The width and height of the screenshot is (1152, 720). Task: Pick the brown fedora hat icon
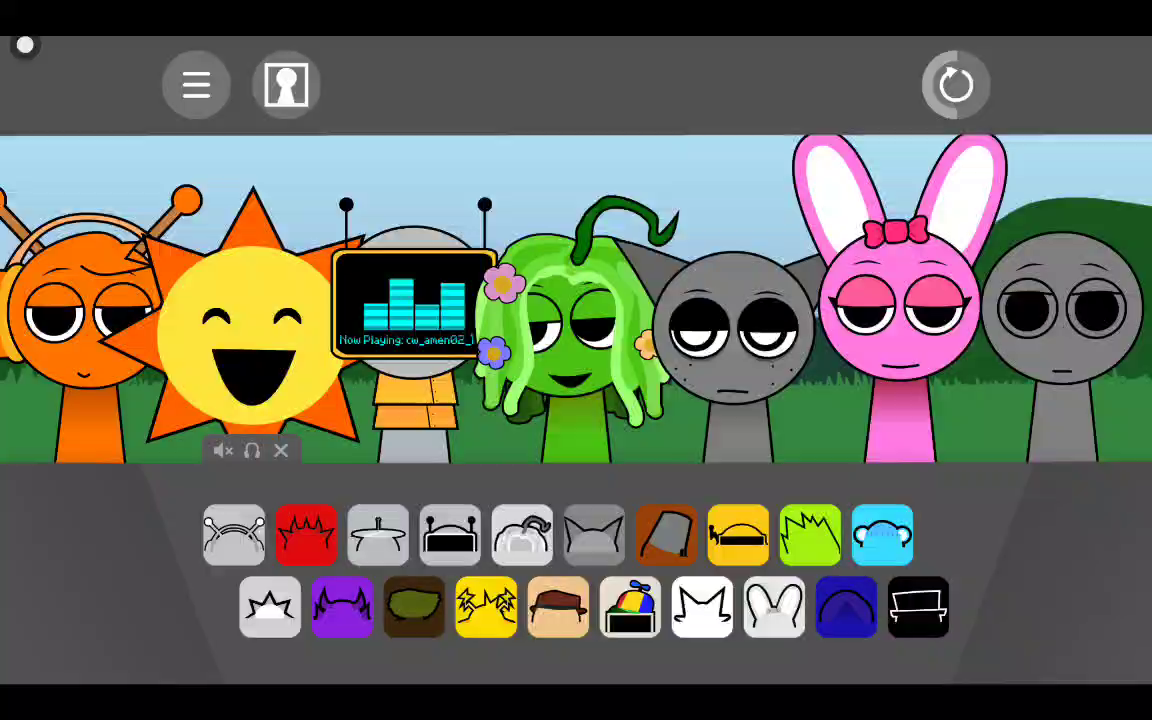tap(558, 607)
